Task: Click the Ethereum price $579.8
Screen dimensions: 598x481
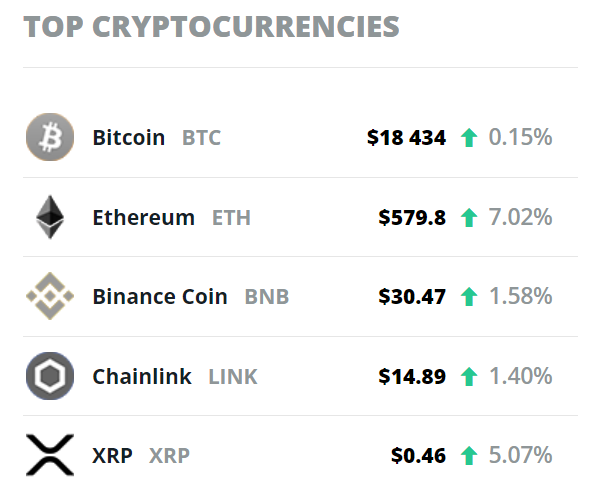Action: 412,218
